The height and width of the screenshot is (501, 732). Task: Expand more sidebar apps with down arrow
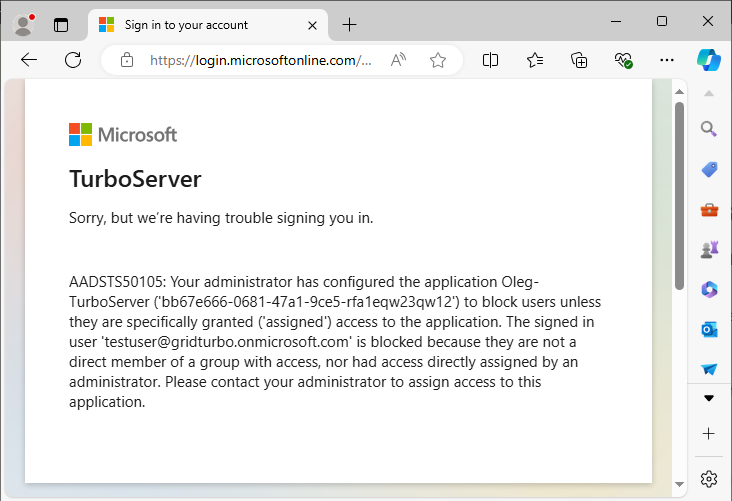(709, 398)
